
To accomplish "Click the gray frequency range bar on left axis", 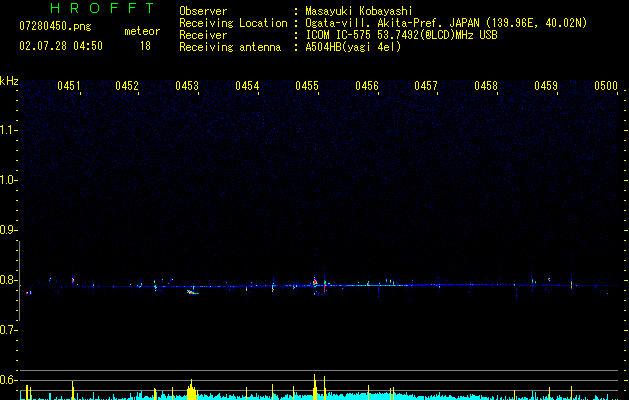I will pyautogui.click(x=19, y=281).
